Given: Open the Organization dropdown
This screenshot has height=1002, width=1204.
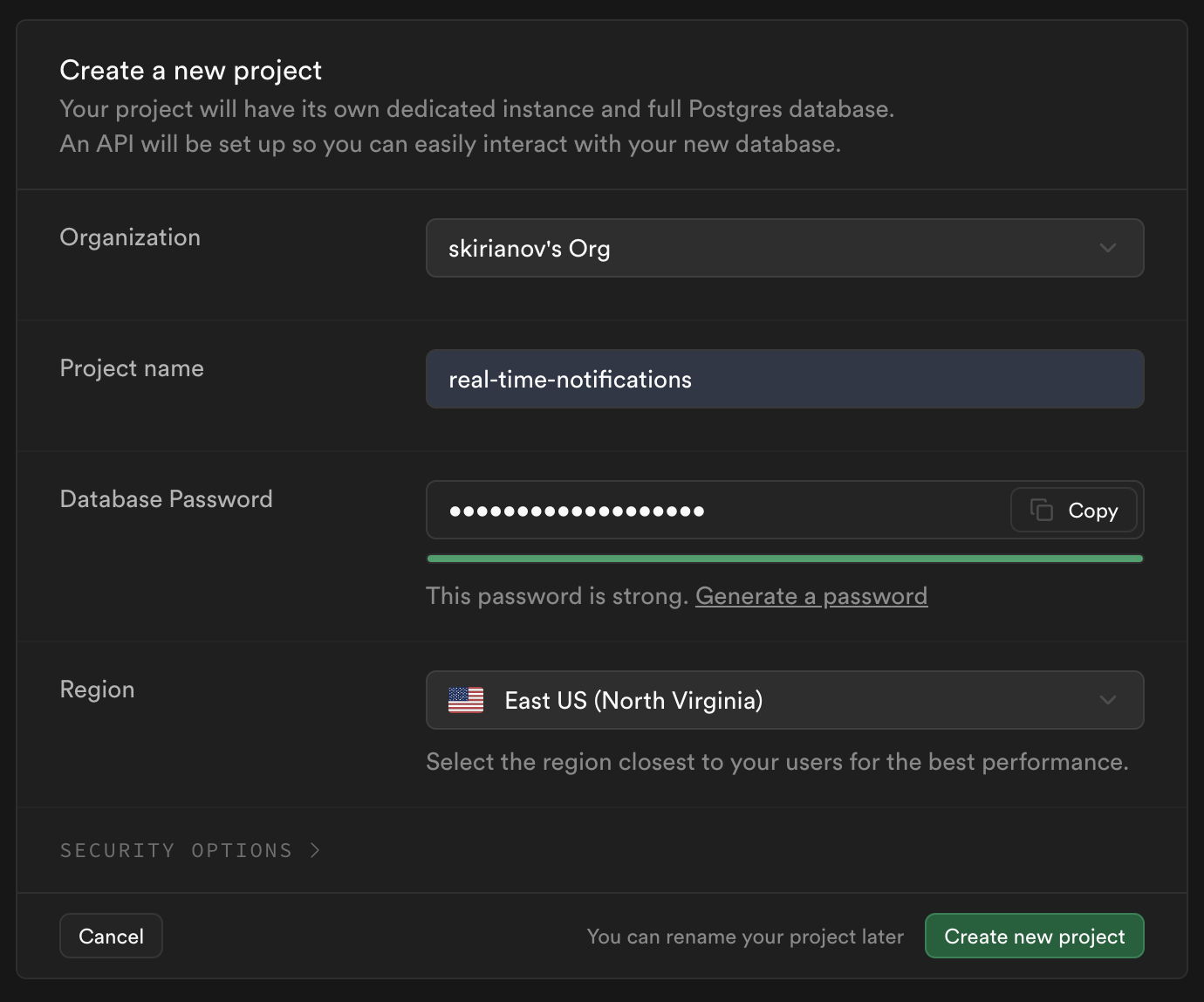Looking at the screenshot, I should (784, 248).
